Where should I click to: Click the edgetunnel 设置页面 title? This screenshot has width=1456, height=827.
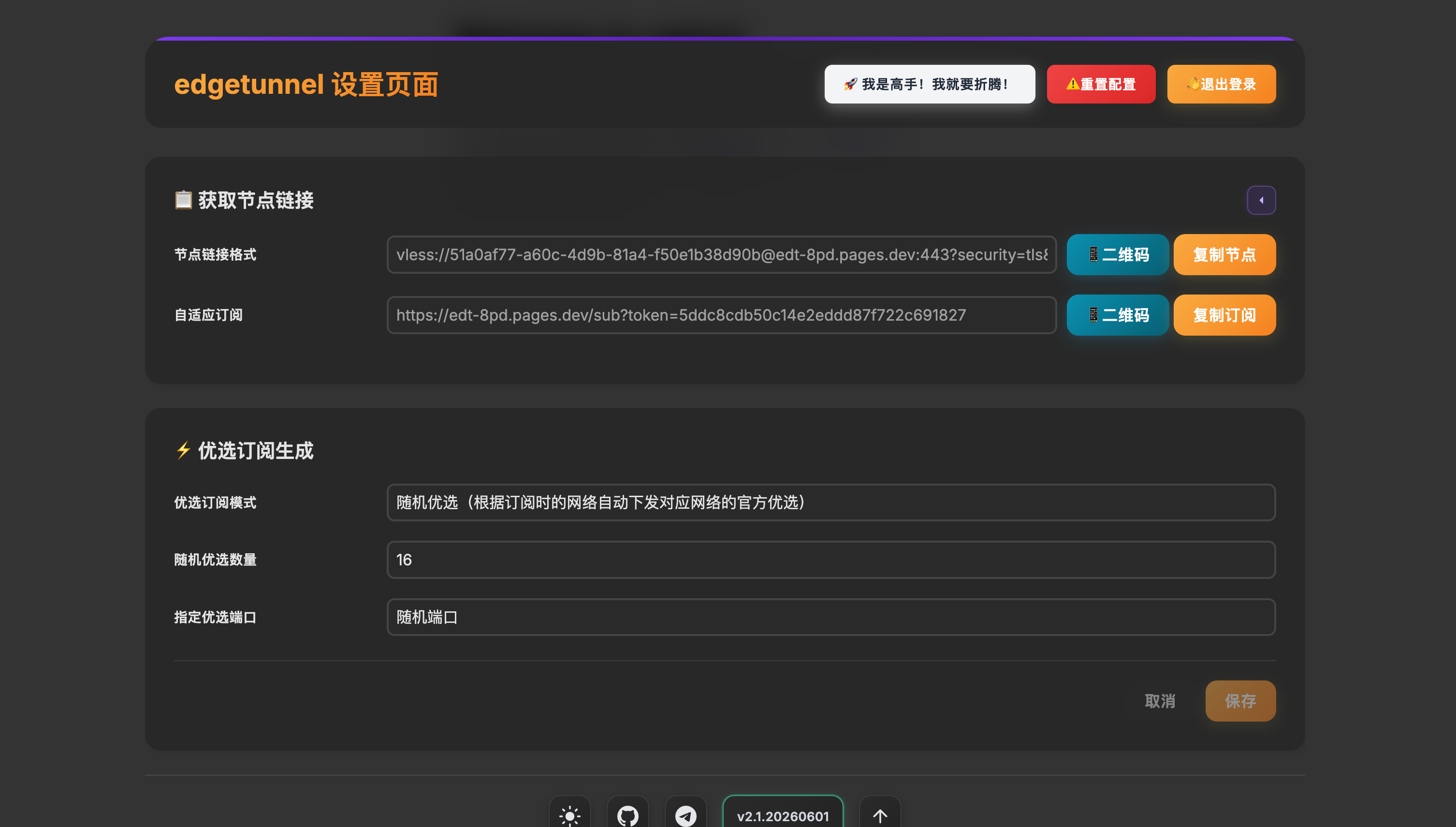[x=306, y=84]
